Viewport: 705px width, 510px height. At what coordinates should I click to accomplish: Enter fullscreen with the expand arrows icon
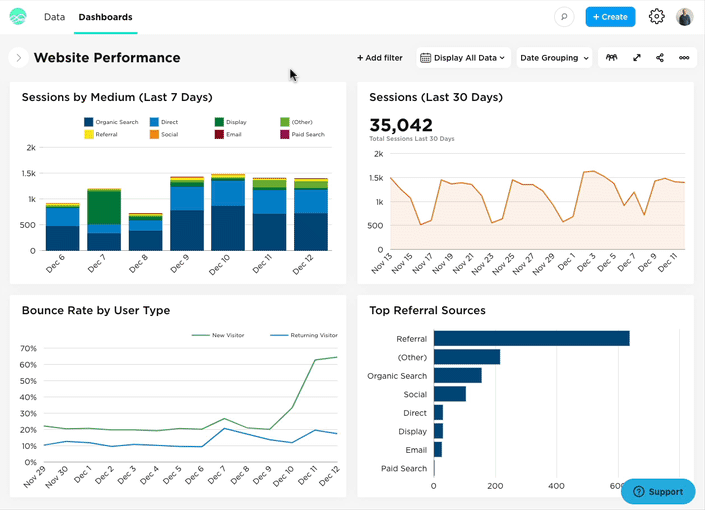tap(637, 58)
